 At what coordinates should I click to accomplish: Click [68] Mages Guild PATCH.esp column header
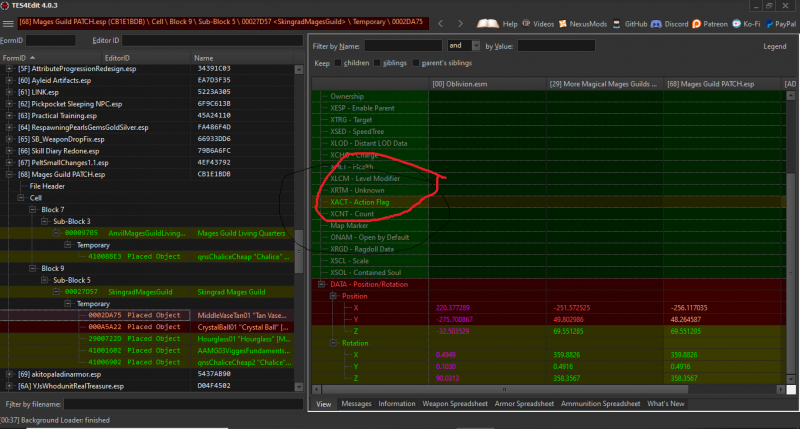coord(722,84)
